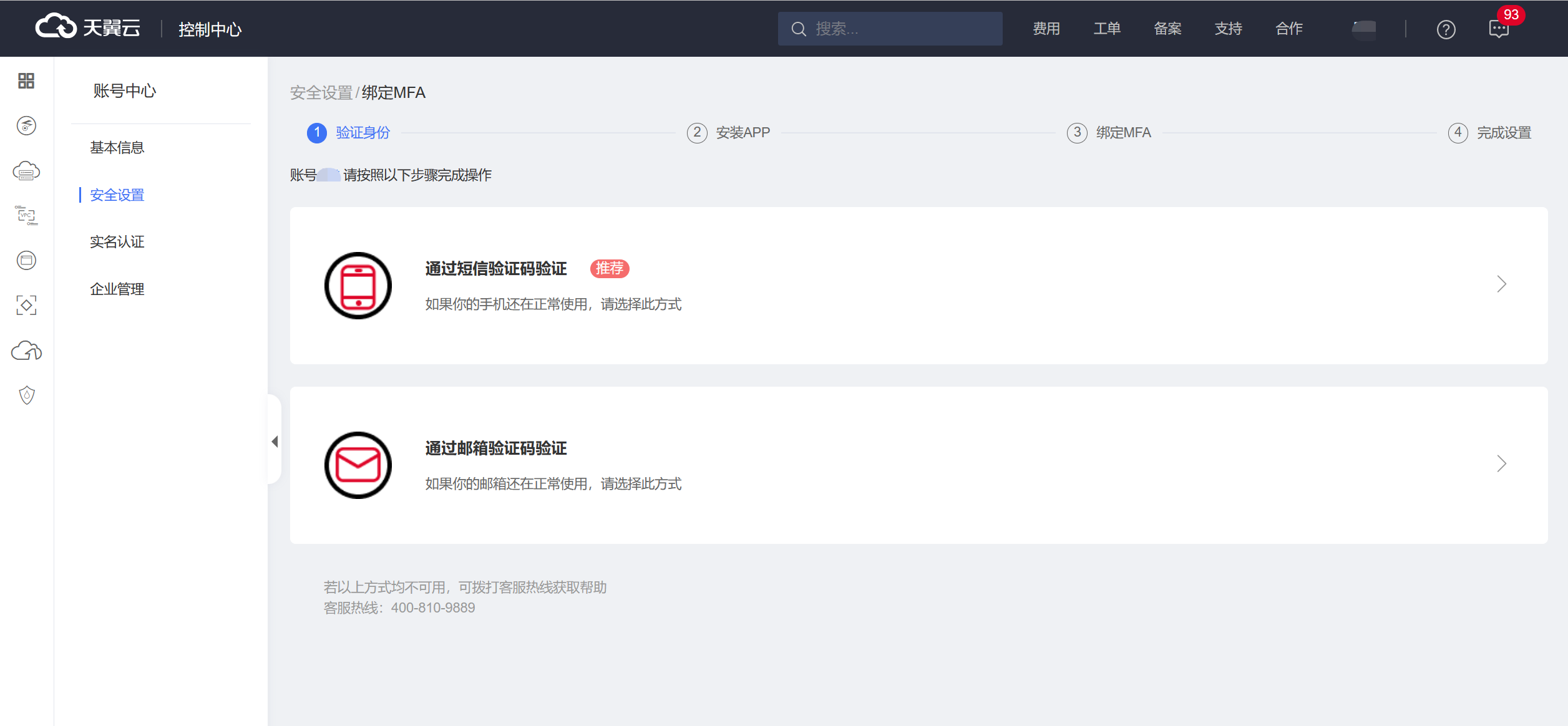
Task: Focus the 搜索 input field
Action: [x=890, y=29]
